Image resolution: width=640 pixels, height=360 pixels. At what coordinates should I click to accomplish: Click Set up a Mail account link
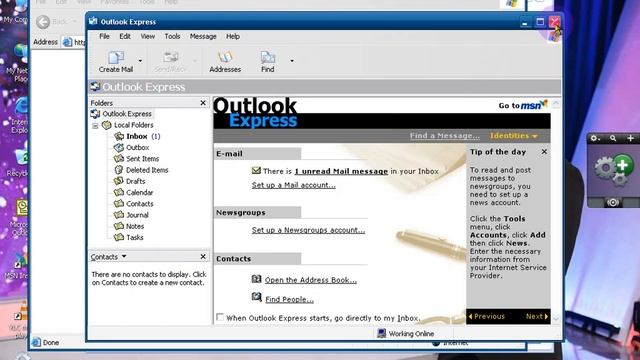(x=294, y=185)
